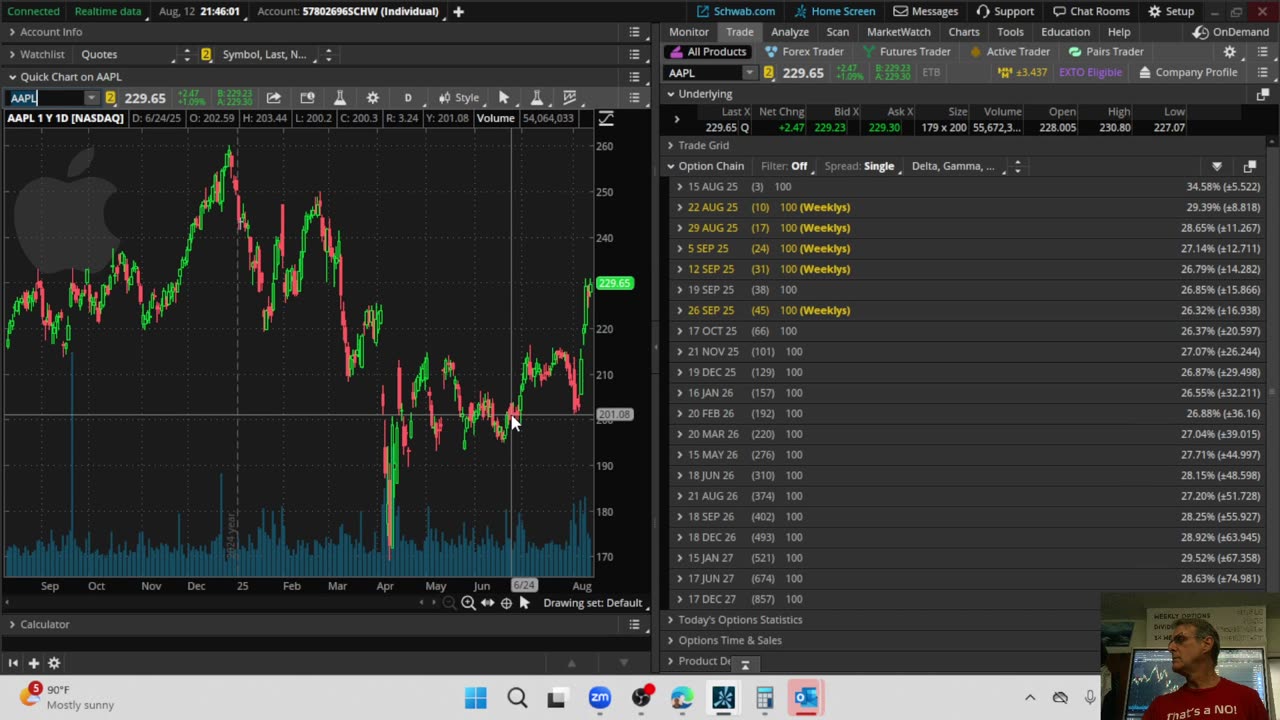Open Support
1280x720 pixels.
click(1005, 11)
